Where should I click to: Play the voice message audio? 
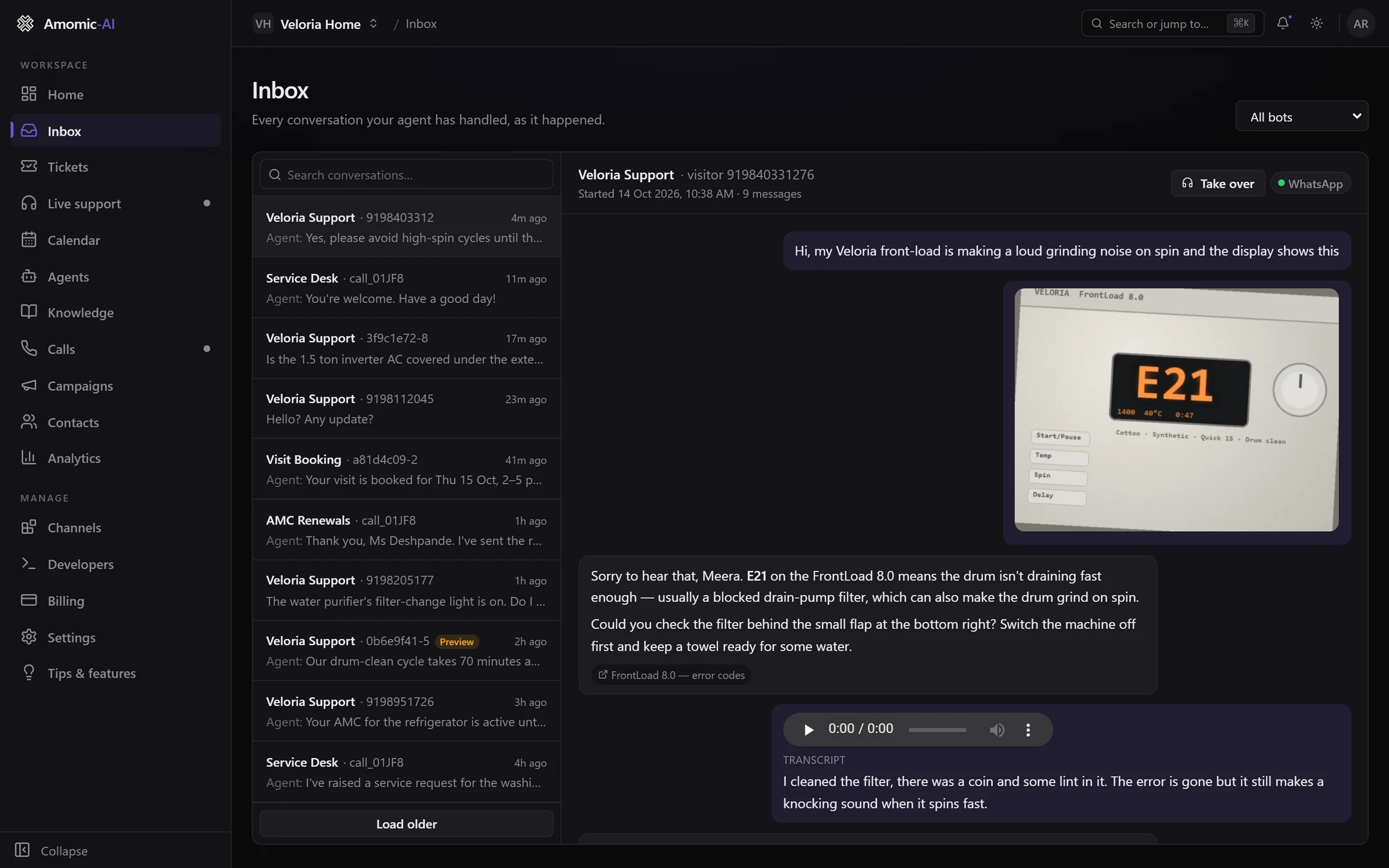808,729
